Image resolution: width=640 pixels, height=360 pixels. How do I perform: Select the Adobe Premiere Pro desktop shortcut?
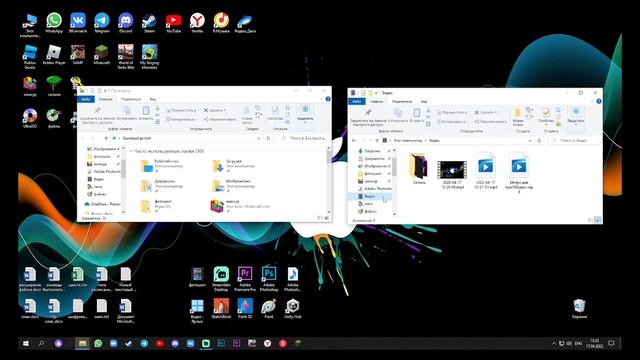click(245, 279)
